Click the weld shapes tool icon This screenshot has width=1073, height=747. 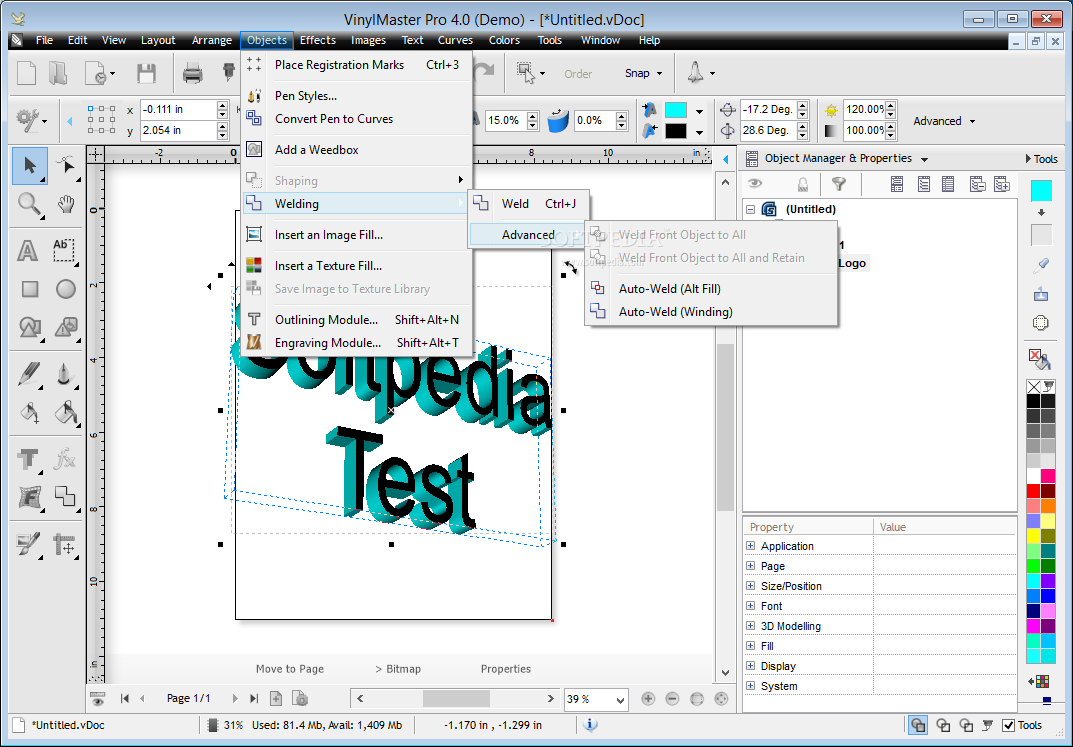click(66, 496)
